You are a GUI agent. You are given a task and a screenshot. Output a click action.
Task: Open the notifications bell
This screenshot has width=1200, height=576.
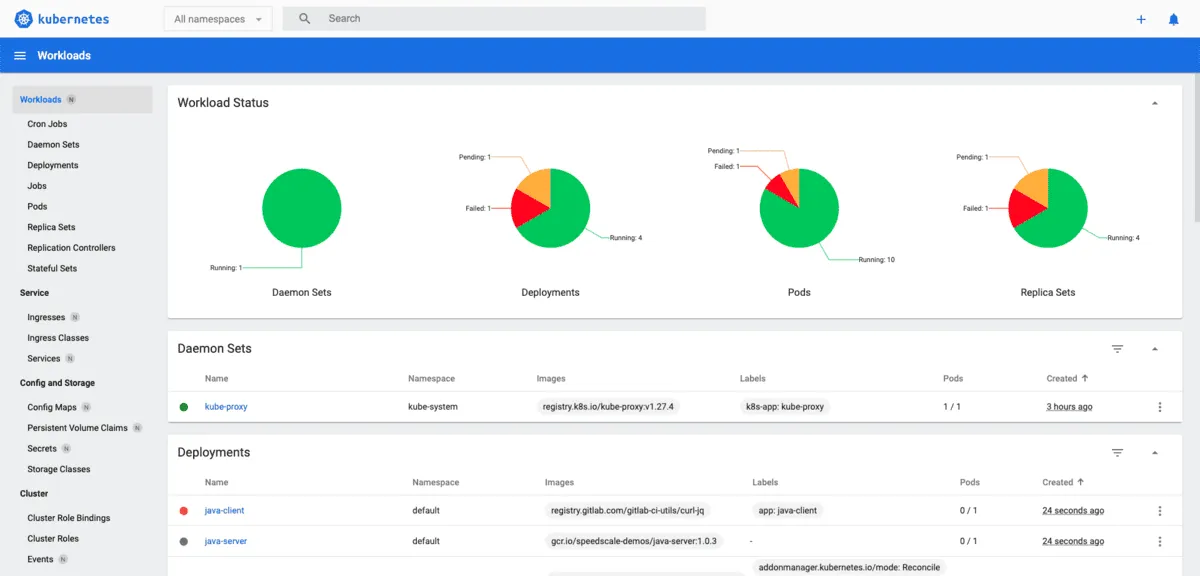pos(1172,18)
